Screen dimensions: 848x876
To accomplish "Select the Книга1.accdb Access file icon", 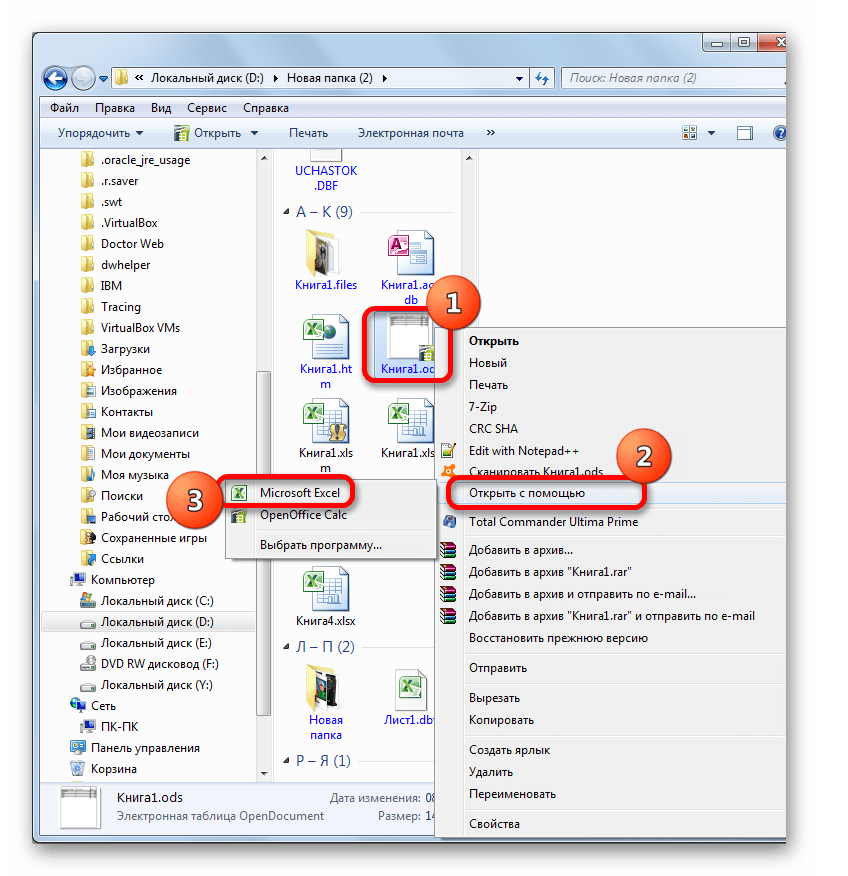I will point(411,253).
